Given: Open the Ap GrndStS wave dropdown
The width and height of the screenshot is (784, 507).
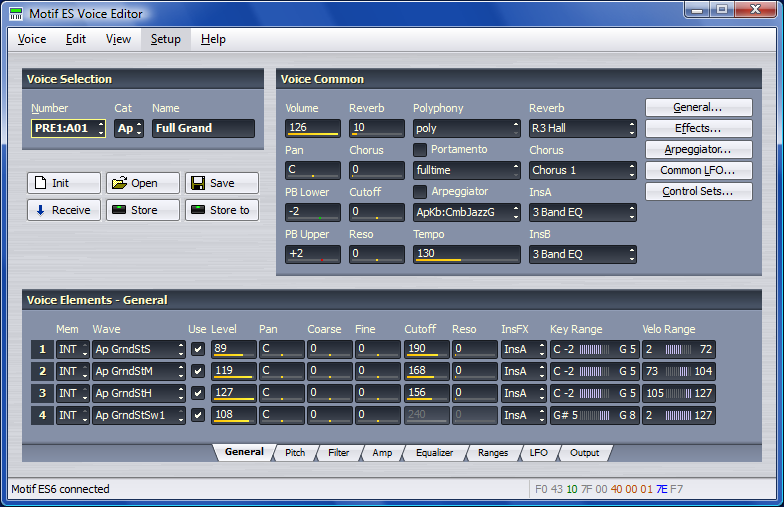Looking at the screenshot, I should pos(138,349).
